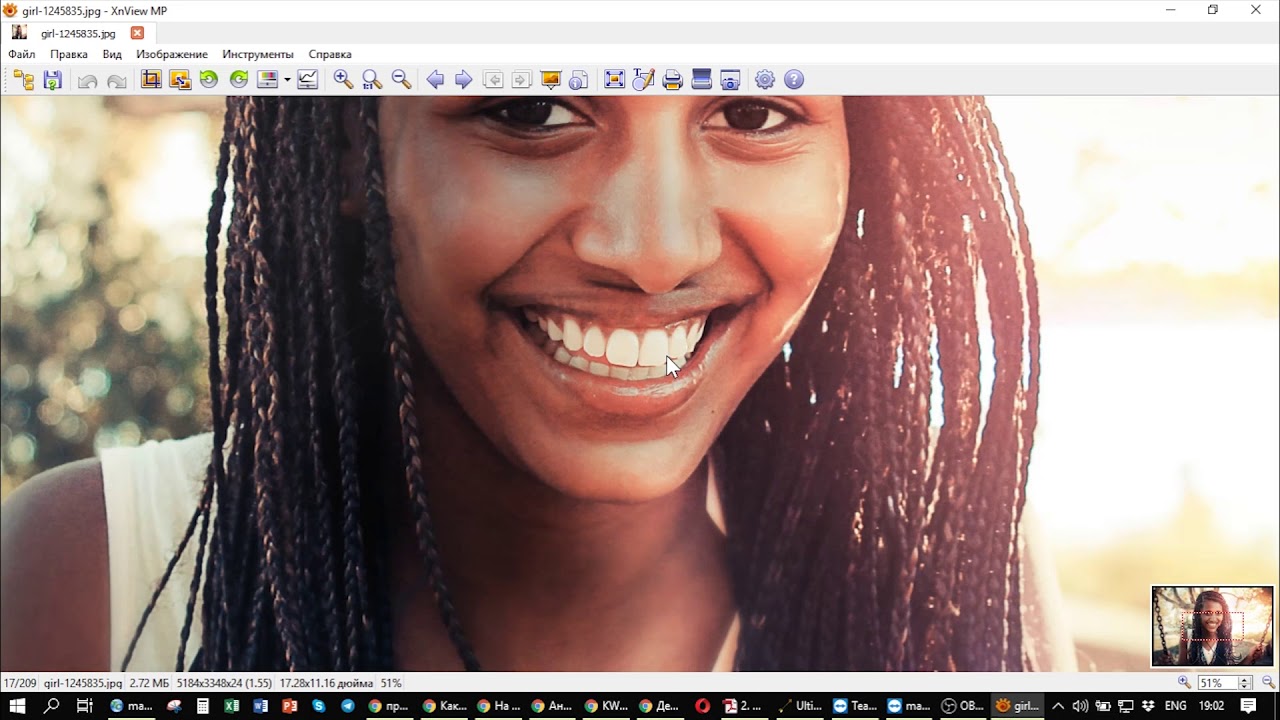
Task: Click status bar text 17/209
Action: [x=20, y=683]
